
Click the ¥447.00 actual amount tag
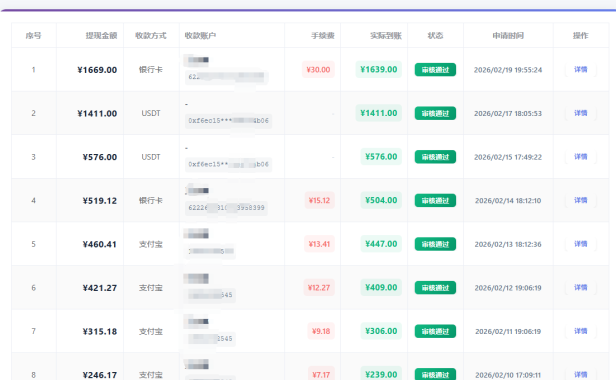point(381,244)
